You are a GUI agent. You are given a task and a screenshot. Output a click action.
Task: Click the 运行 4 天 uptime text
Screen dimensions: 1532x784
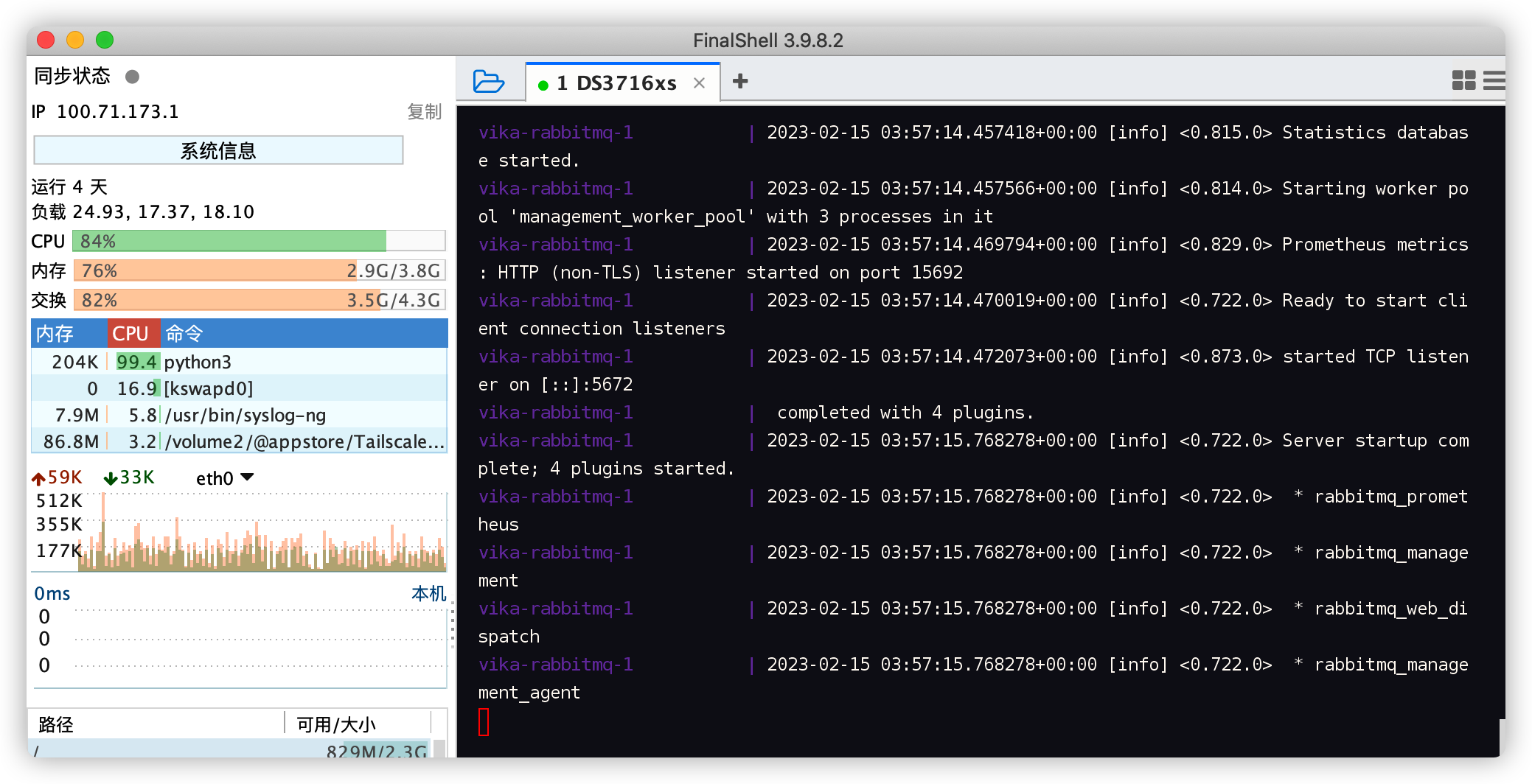point(69,187)
